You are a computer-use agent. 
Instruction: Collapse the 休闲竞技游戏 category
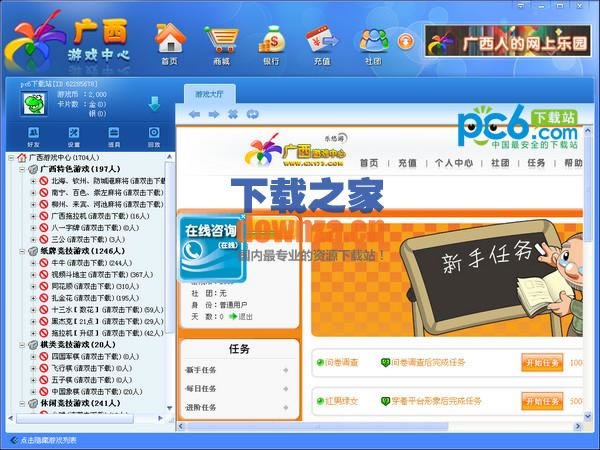(22, 403)
